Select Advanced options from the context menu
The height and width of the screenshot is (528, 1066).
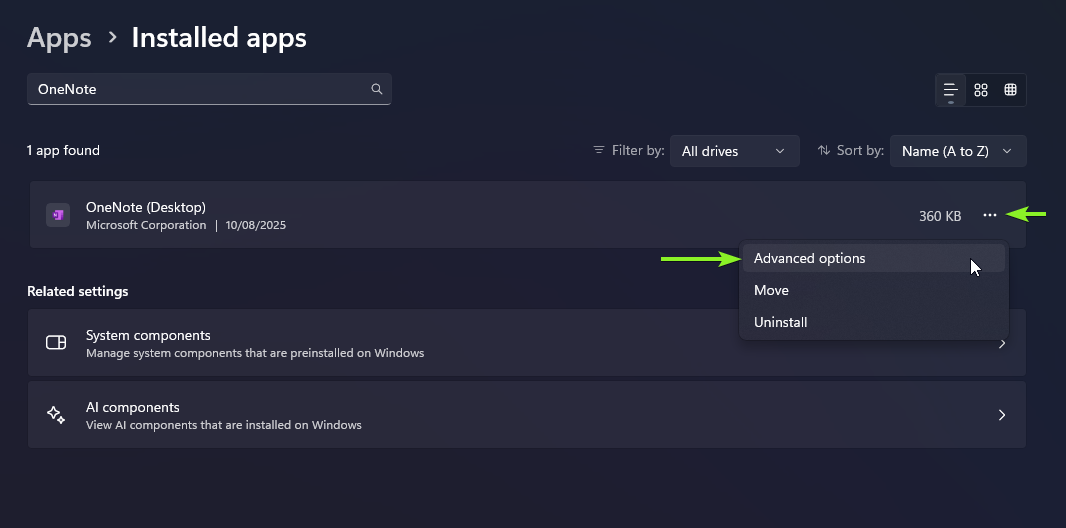[809, 258]
